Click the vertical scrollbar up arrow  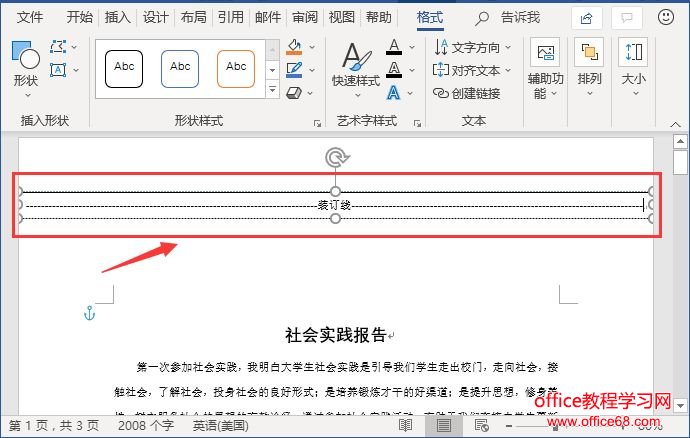tap(680, 141)
